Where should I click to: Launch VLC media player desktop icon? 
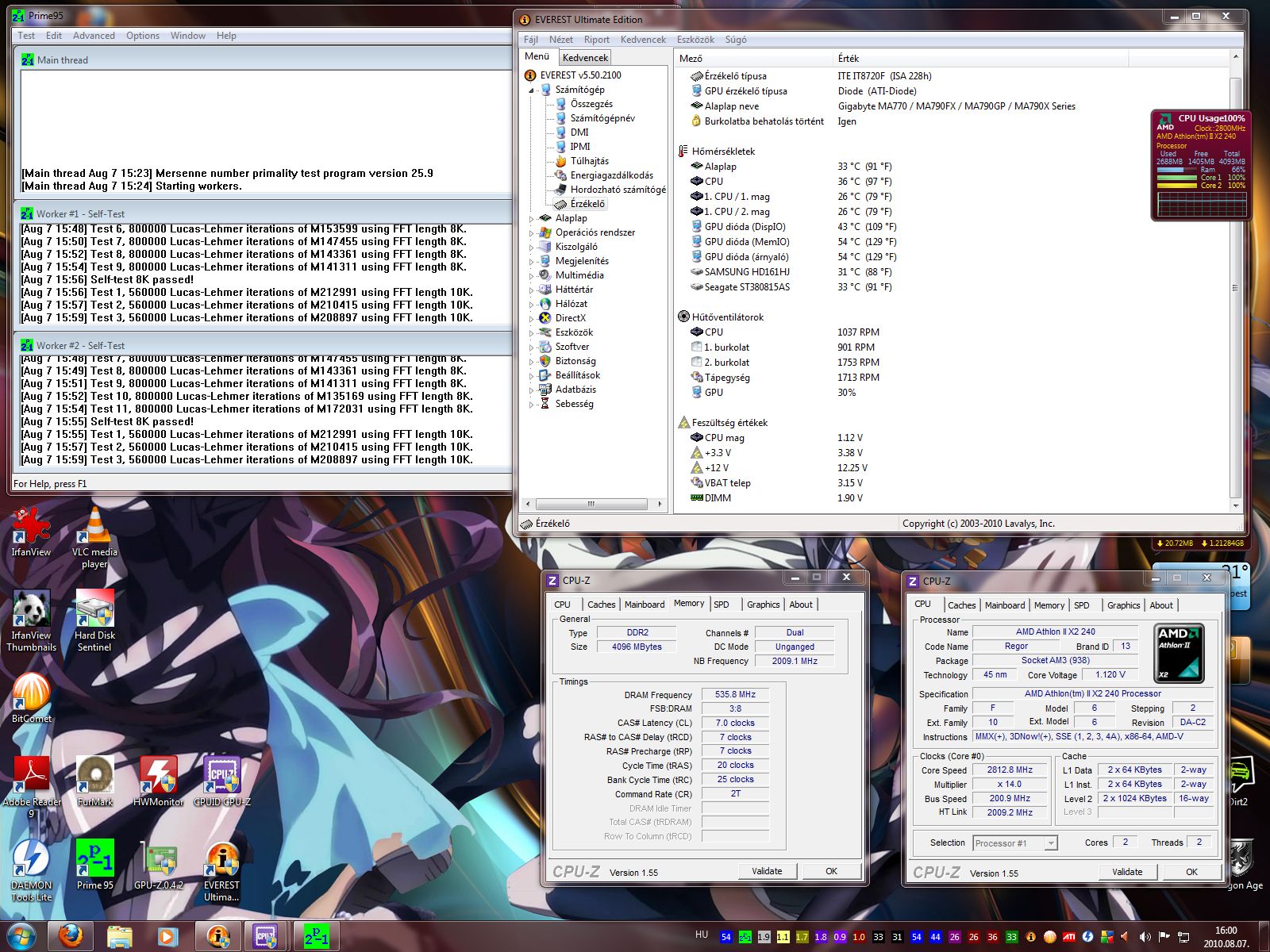[94, 537]
